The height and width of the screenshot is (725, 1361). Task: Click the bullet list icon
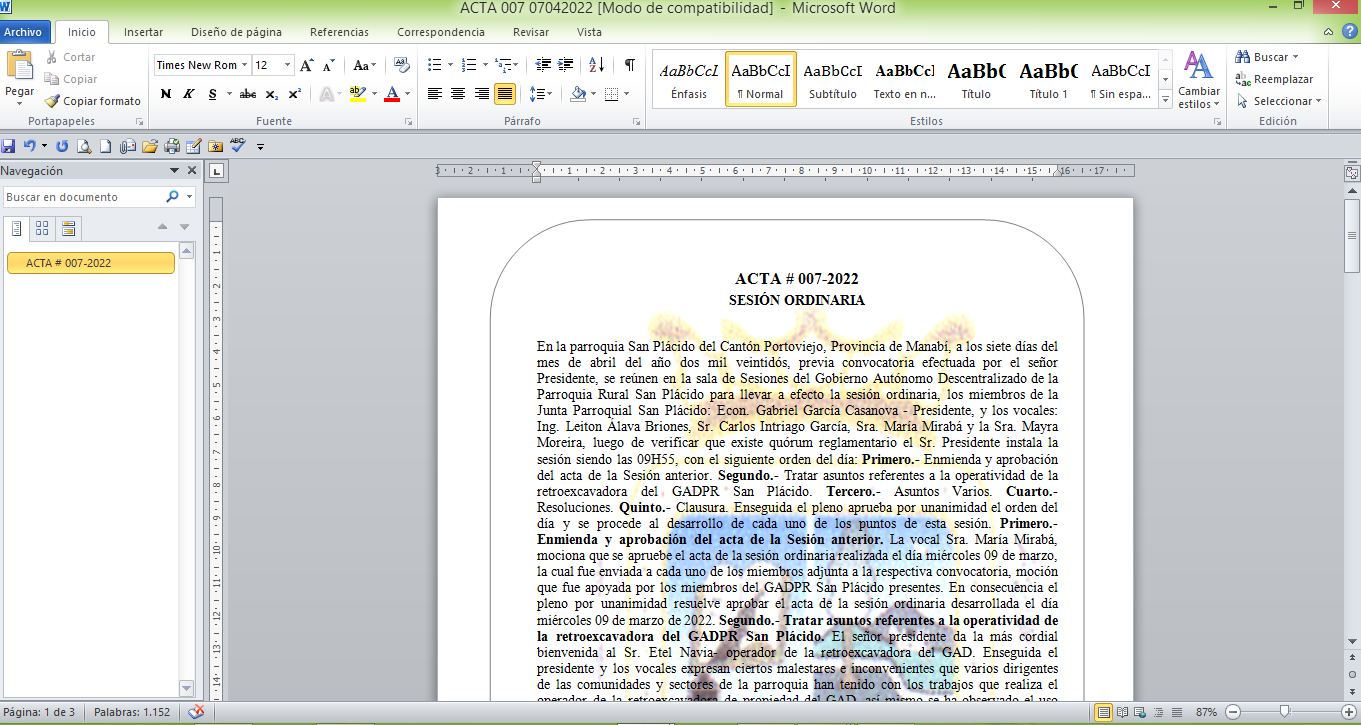click(x=434, y=65)
